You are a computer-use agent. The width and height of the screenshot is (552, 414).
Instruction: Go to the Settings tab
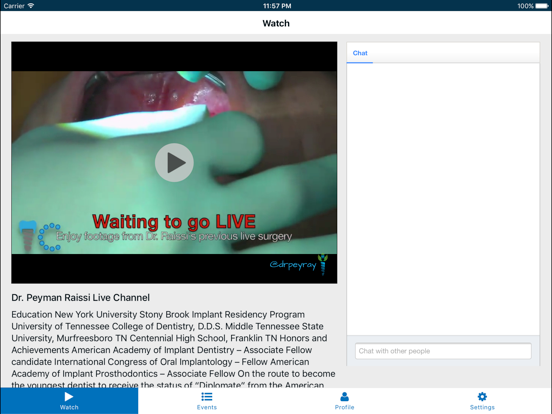pos(482,401)
